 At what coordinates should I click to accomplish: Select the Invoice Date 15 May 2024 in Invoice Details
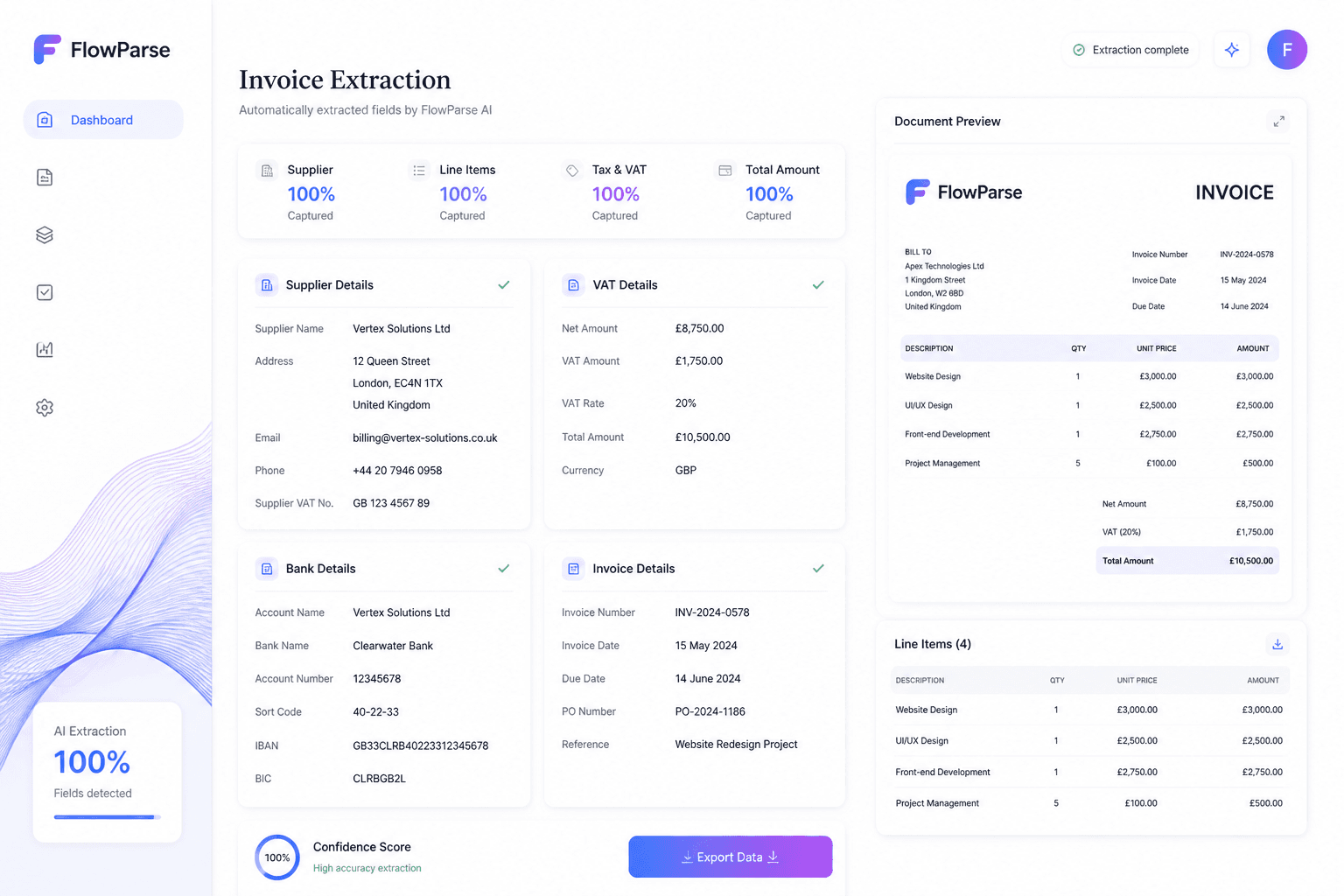[706, 646]
